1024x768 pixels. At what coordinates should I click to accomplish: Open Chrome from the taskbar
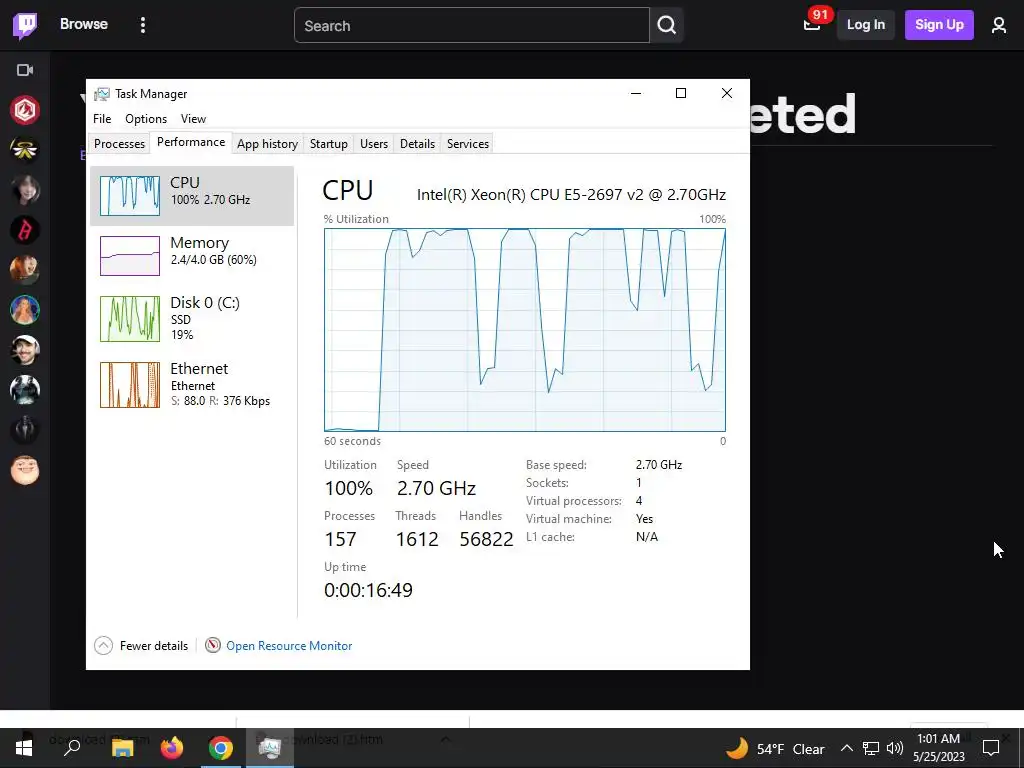pyautogui.click(x=221, y=748)
